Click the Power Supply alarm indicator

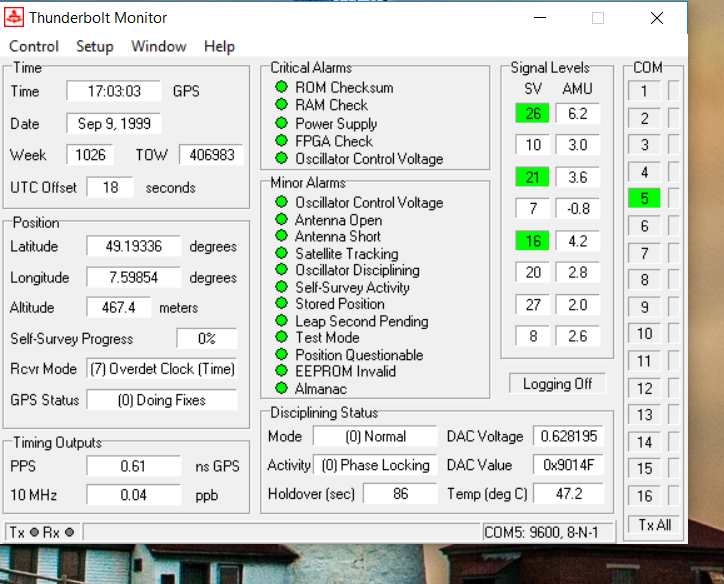coord(281,123)
